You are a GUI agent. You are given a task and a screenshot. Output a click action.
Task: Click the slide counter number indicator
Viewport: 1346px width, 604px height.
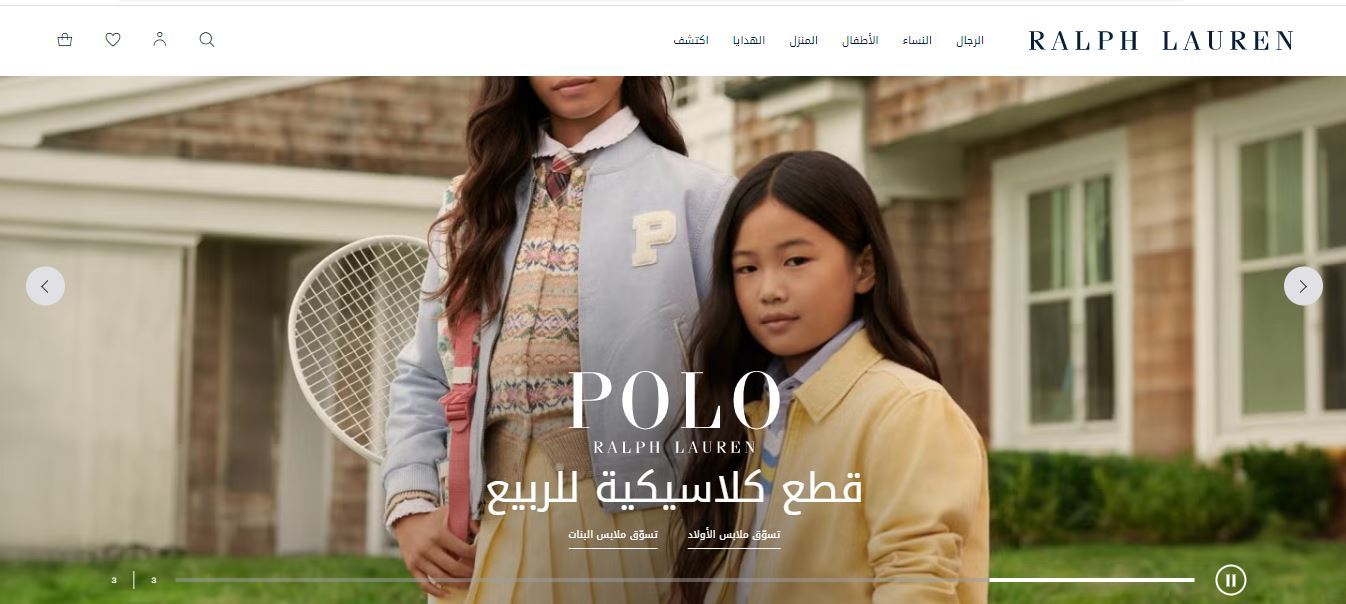[134, 580]
